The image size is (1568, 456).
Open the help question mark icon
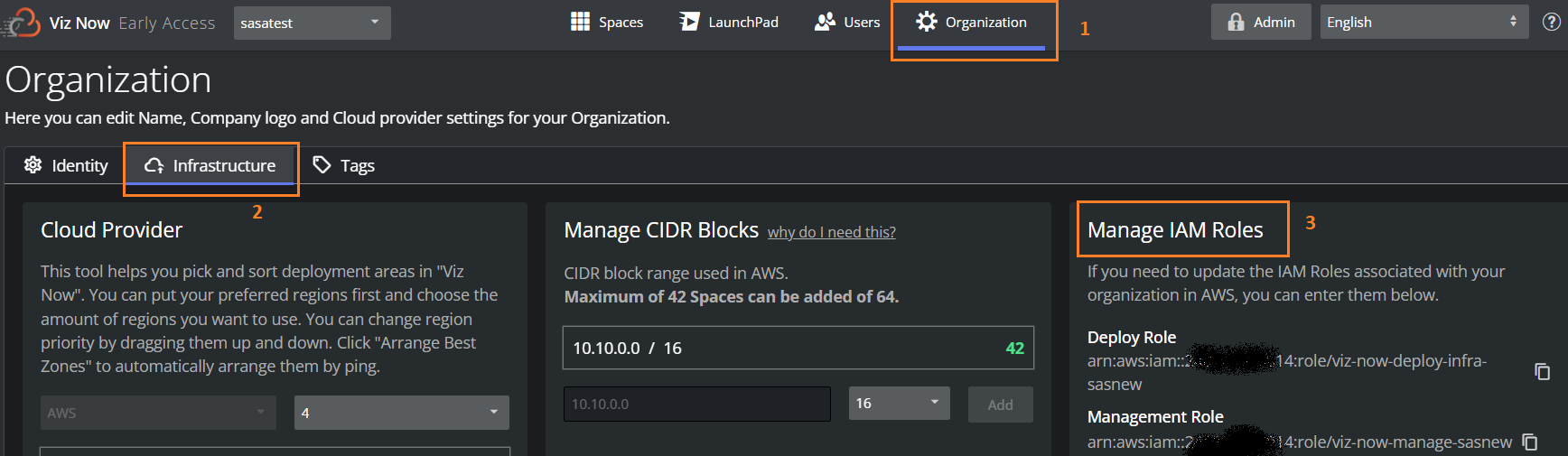[1551, 23]
